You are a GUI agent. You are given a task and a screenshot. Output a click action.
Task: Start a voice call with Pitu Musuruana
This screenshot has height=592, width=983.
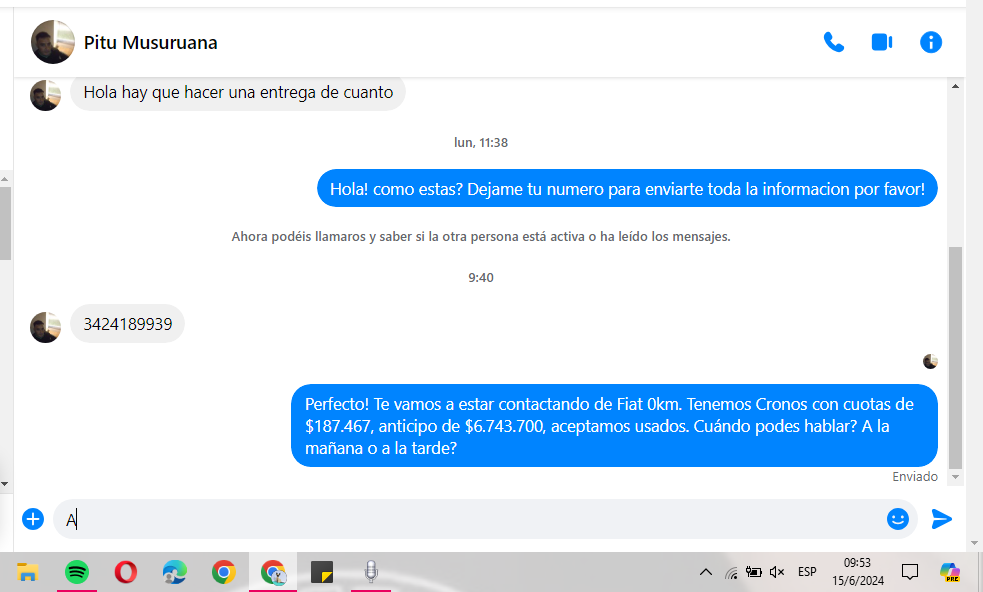pos(833,42)
